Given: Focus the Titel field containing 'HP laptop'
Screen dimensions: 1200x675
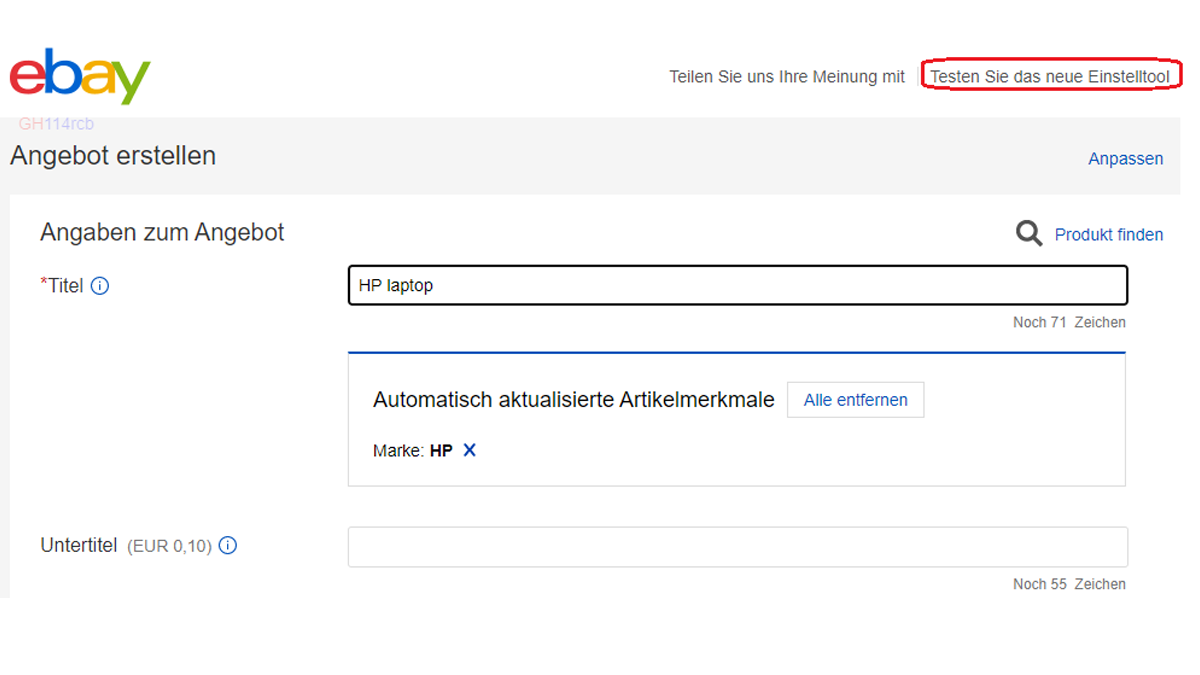Looking at the screenshot, I should click(x=738, y=285).
